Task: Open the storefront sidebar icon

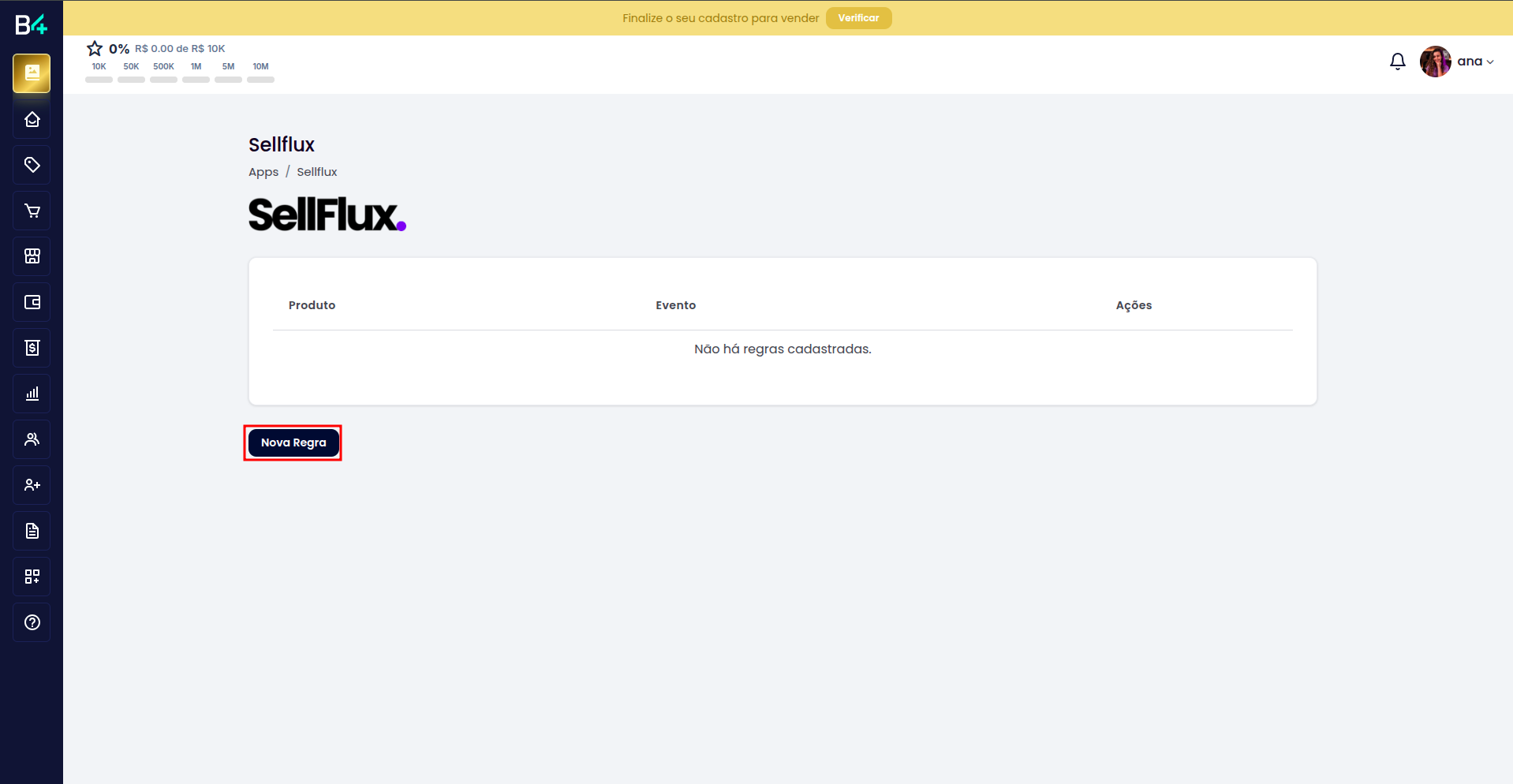Action: (32, 256)
